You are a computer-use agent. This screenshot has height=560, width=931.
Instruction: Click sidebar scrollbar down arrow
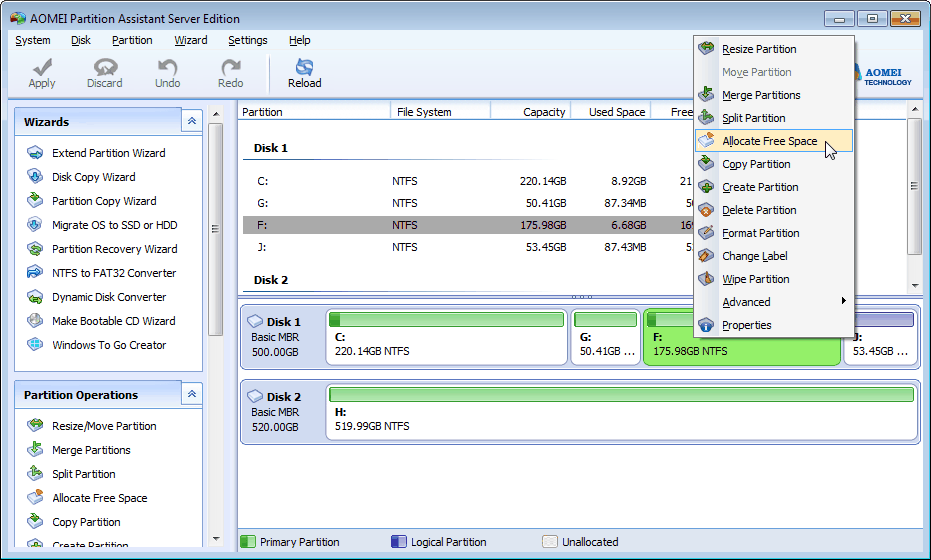click(x=216, y=539)
